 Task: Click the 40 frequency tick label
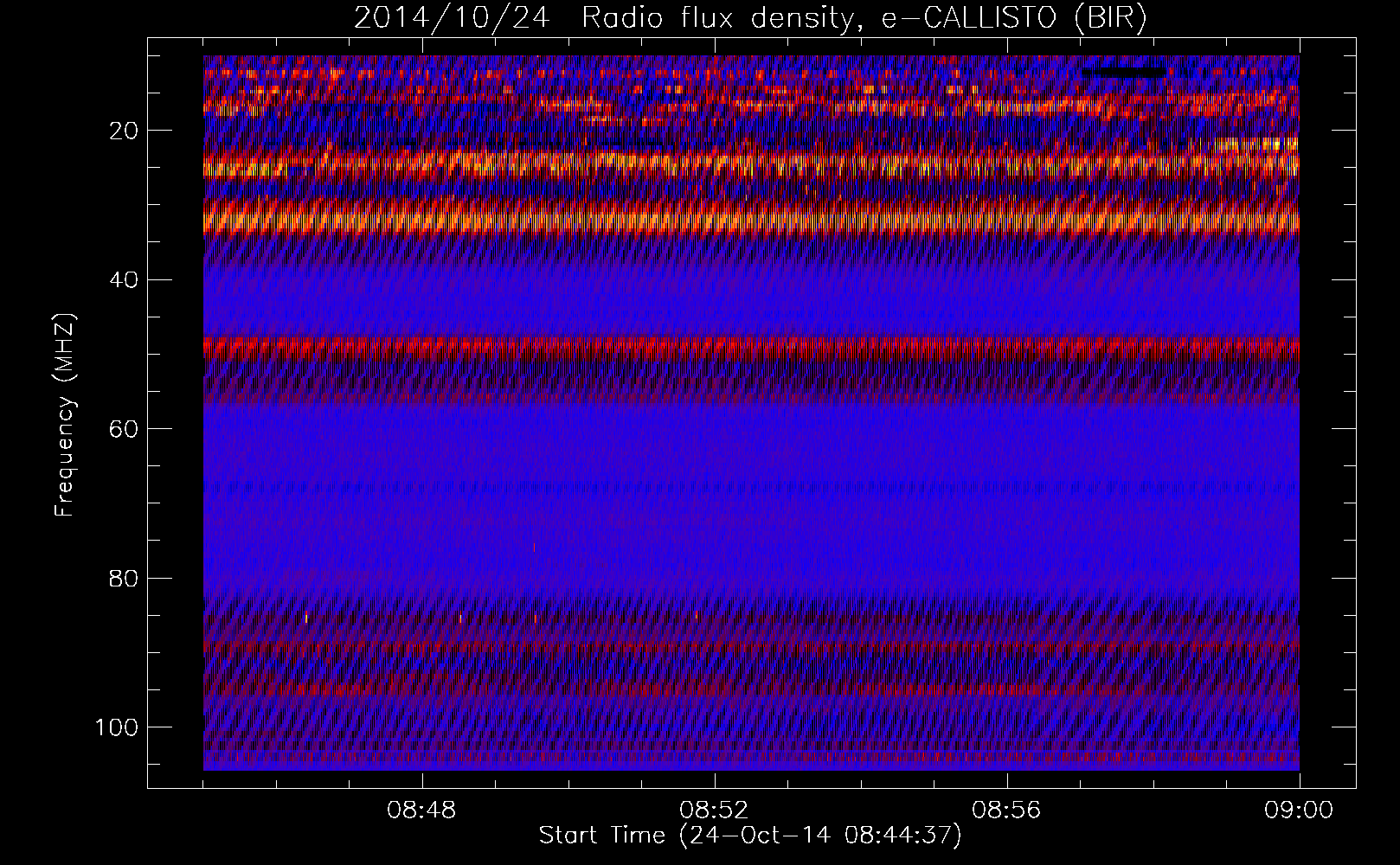pos(125,279)
